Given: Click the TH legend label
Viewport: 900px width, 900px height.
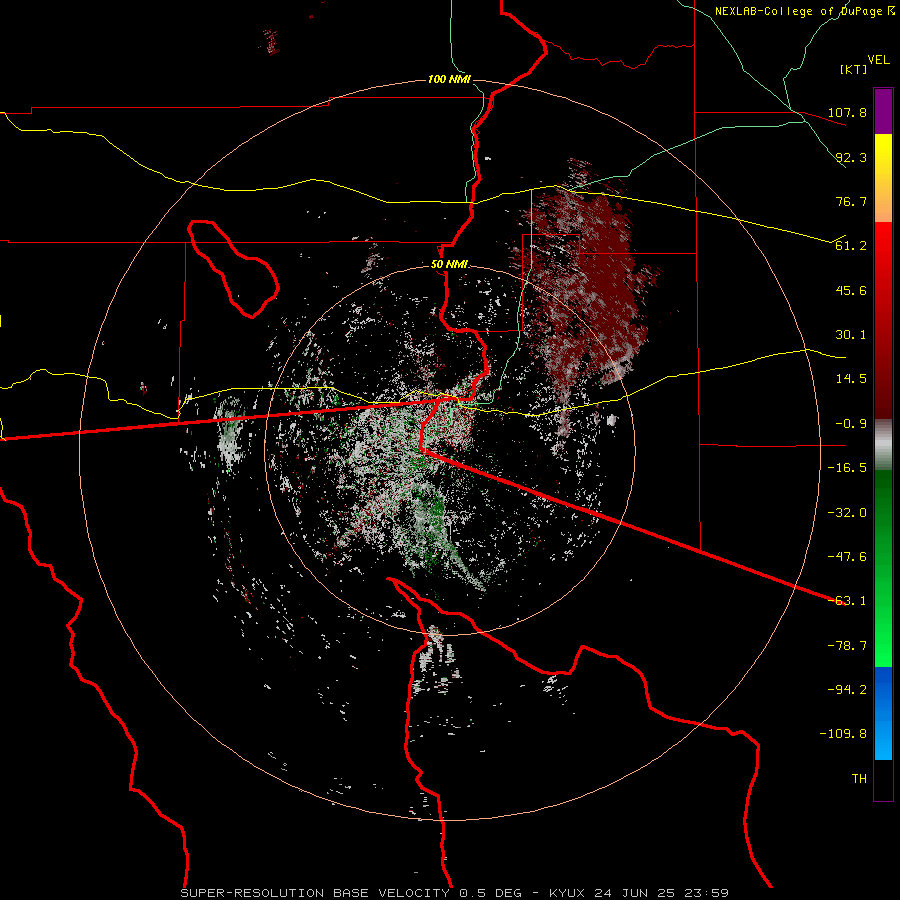Looking at the screenshot, I should click(x=859, y=779).
